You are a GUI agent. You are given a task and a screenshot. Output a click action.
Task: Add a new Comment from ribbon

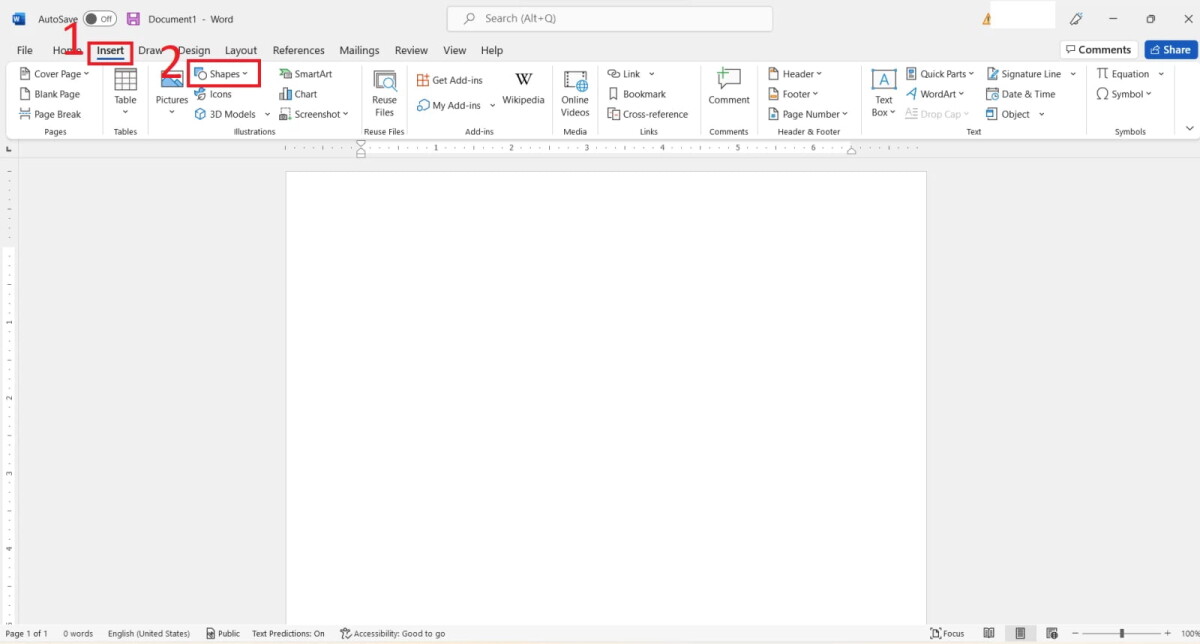coord(729,86)
